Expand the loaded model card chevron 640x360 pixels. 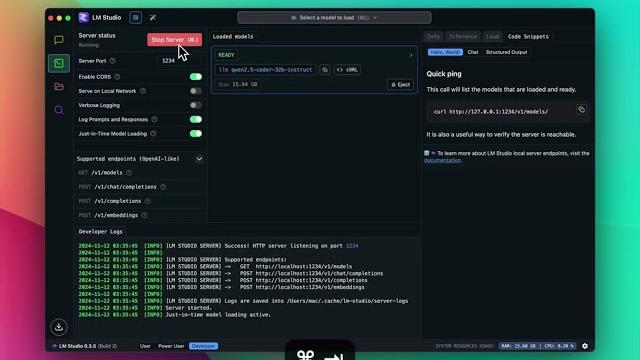click(x=411, y=55)
